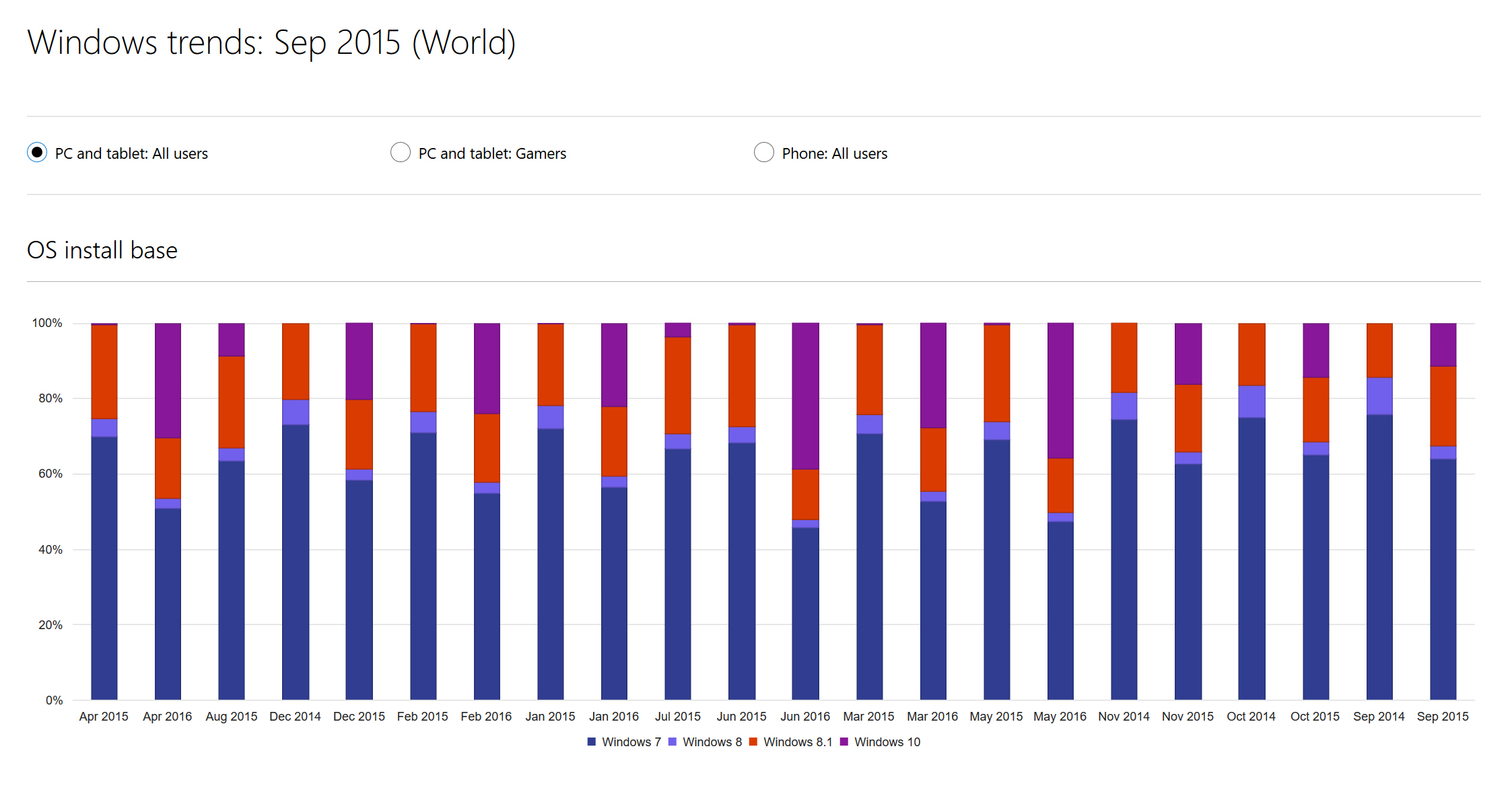This screenshot has width=1512, height=794.
Task: Click Windows 10 segment of Apr 2016 bar
Action: [168, 380]
